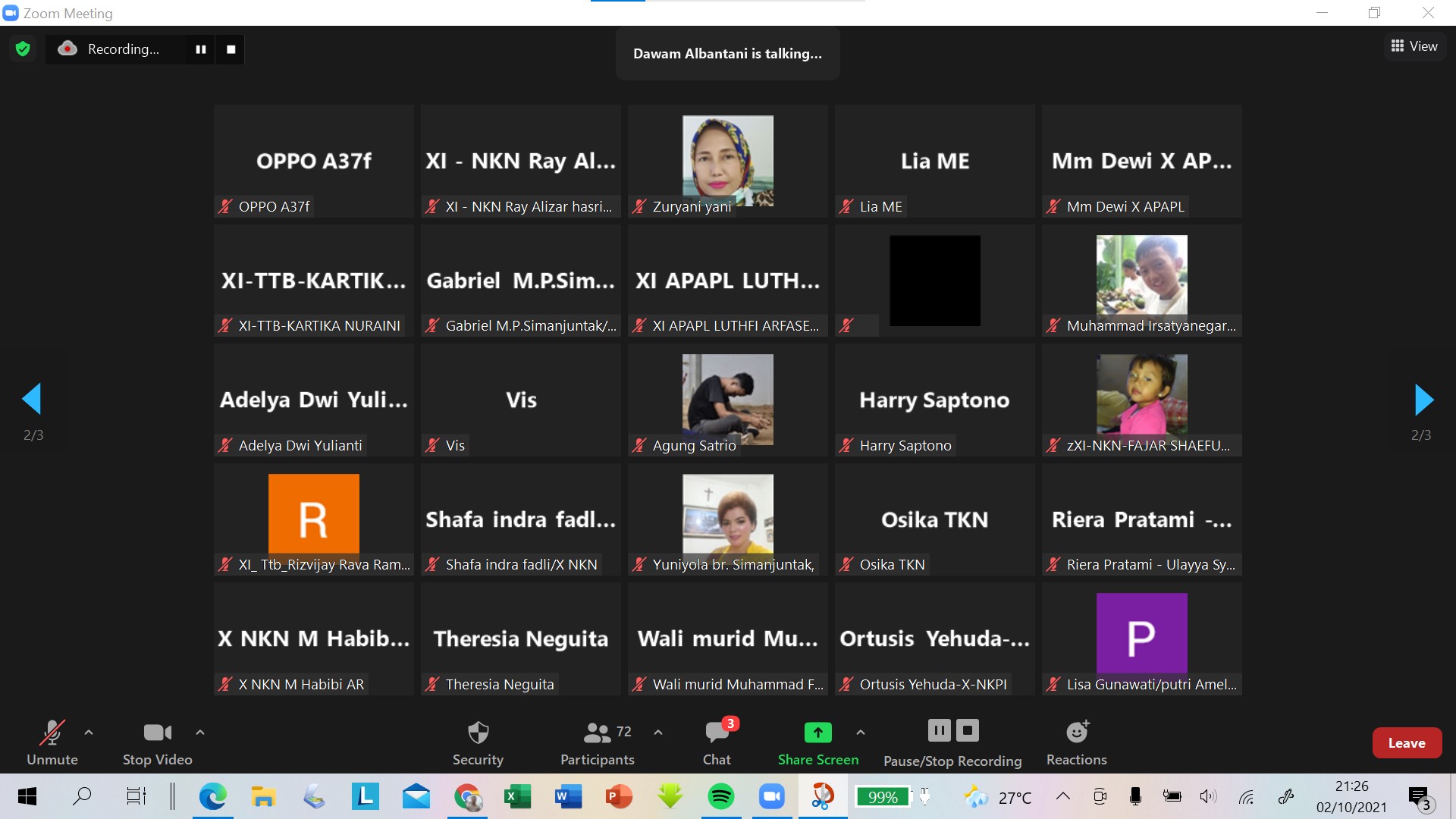
Task: Unmute the microphone
Action: [x=52, y=733]
